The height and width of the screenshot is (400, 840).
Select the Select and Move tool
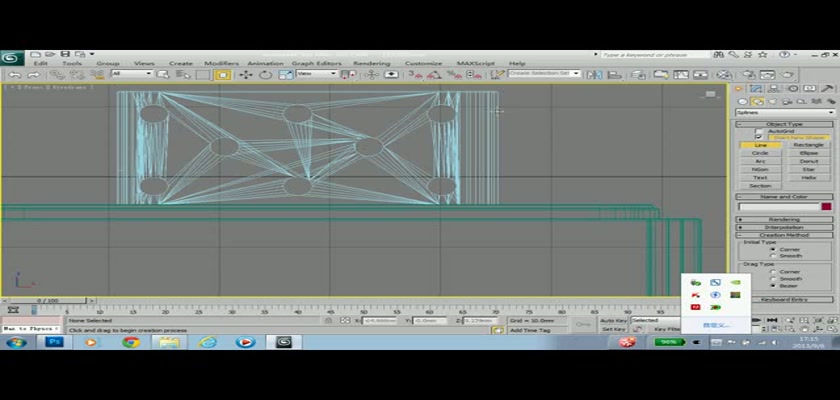(x=245, y=74)
